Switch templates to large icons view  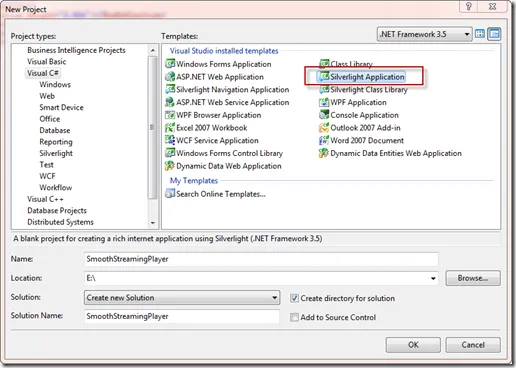point(480,34)
